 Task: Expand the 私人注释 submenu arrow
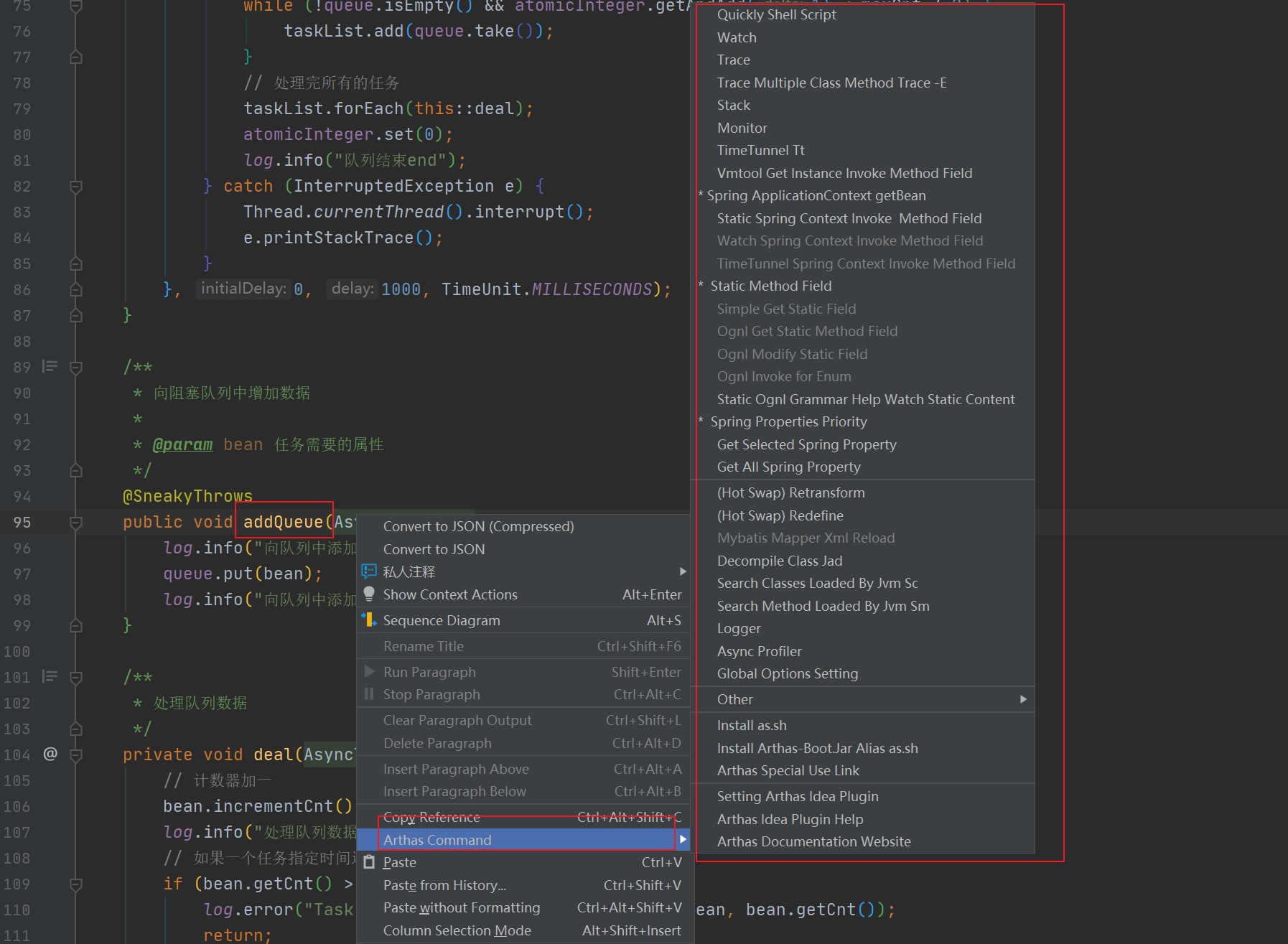coord(683,571)
